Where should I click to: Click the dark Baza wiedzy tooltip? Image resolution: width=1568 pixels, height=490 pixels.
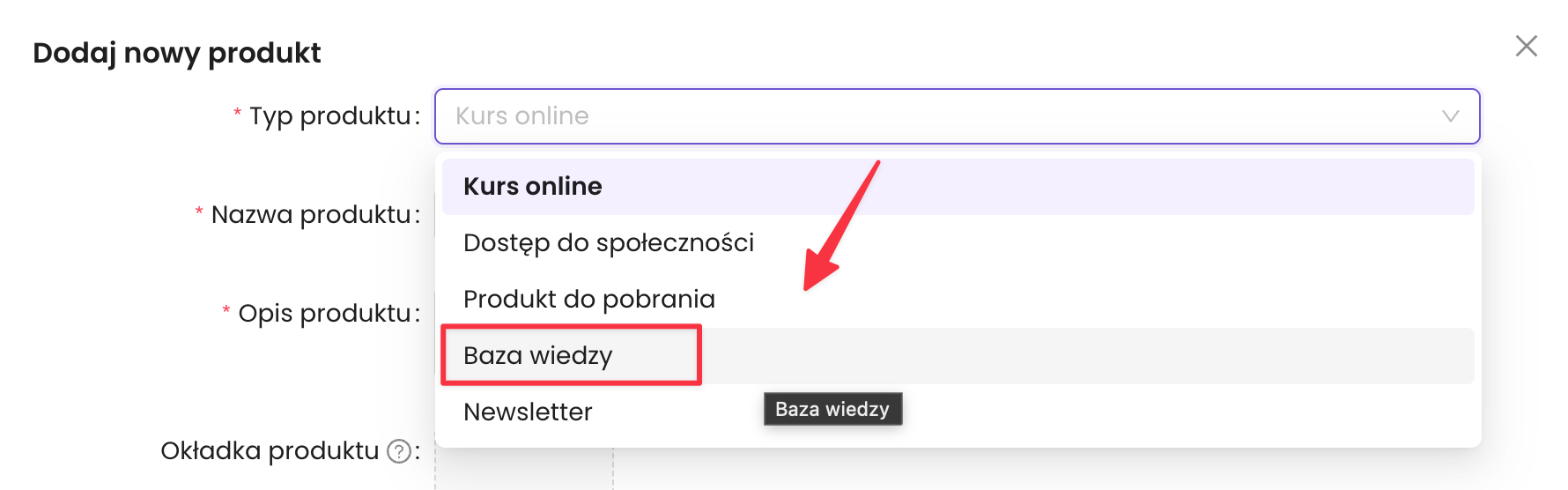(x=832, y=409)
